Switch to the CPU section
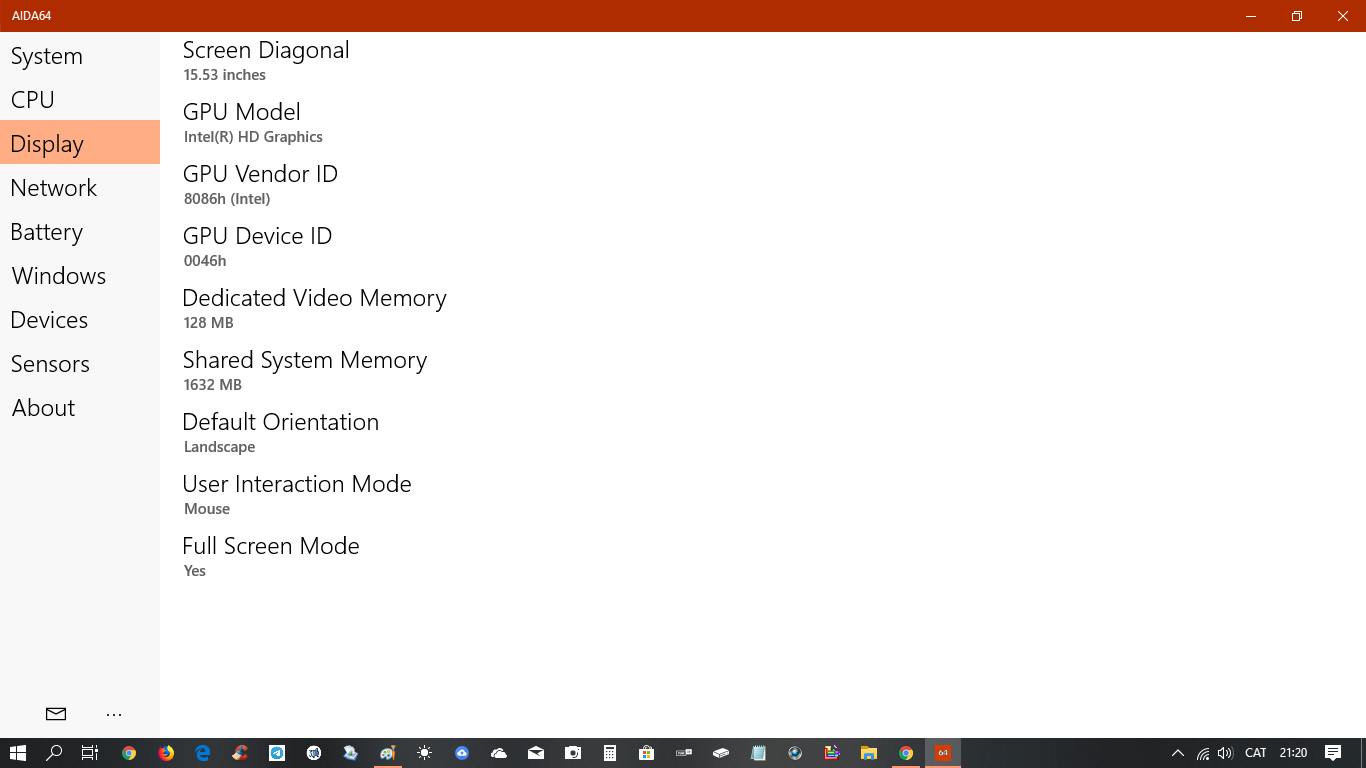The height and width of the screenshot is (768, 1366). [x=80, y=100]
